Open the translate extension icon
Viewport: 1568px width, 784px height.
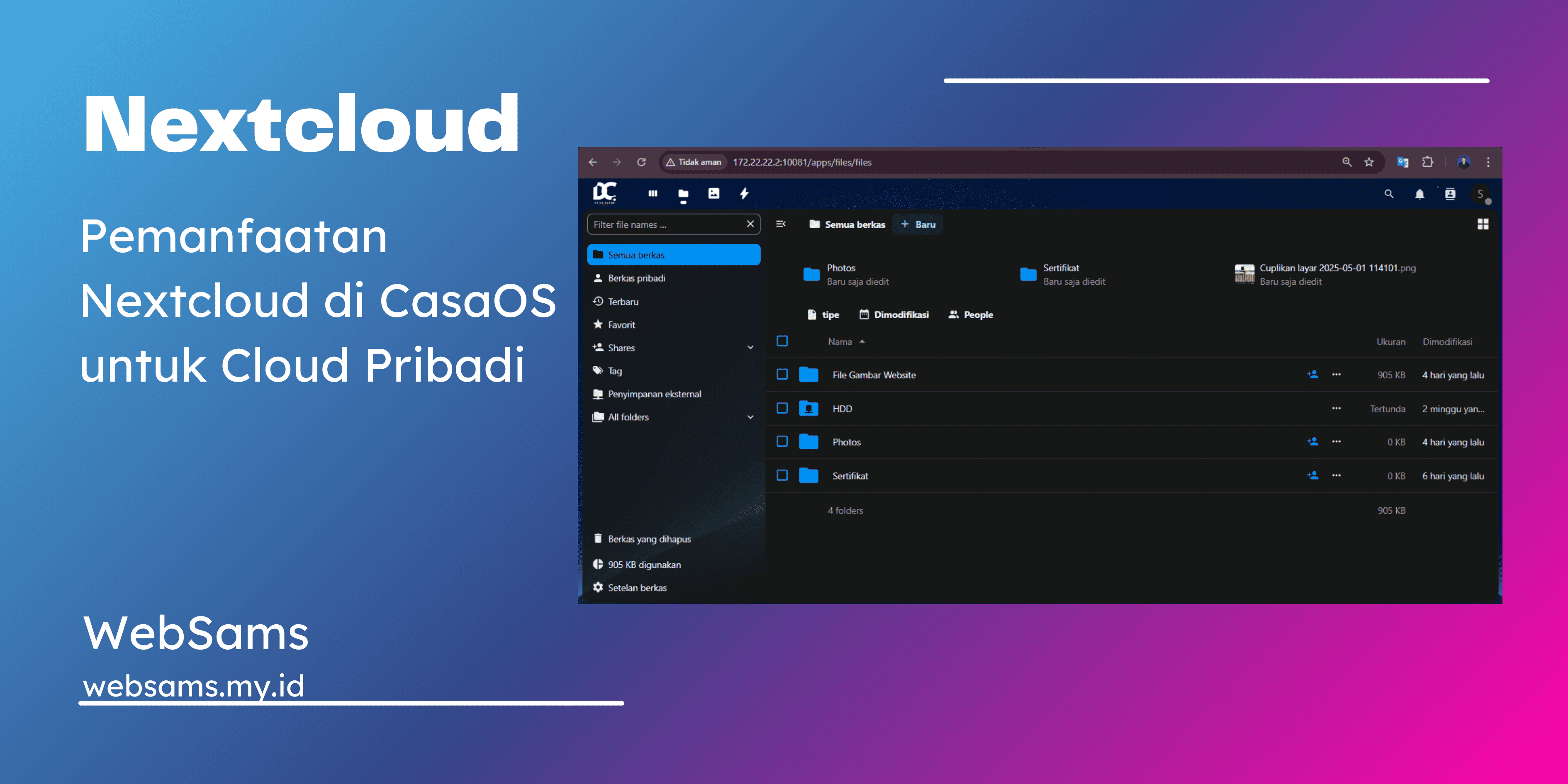pos(1402,162)
